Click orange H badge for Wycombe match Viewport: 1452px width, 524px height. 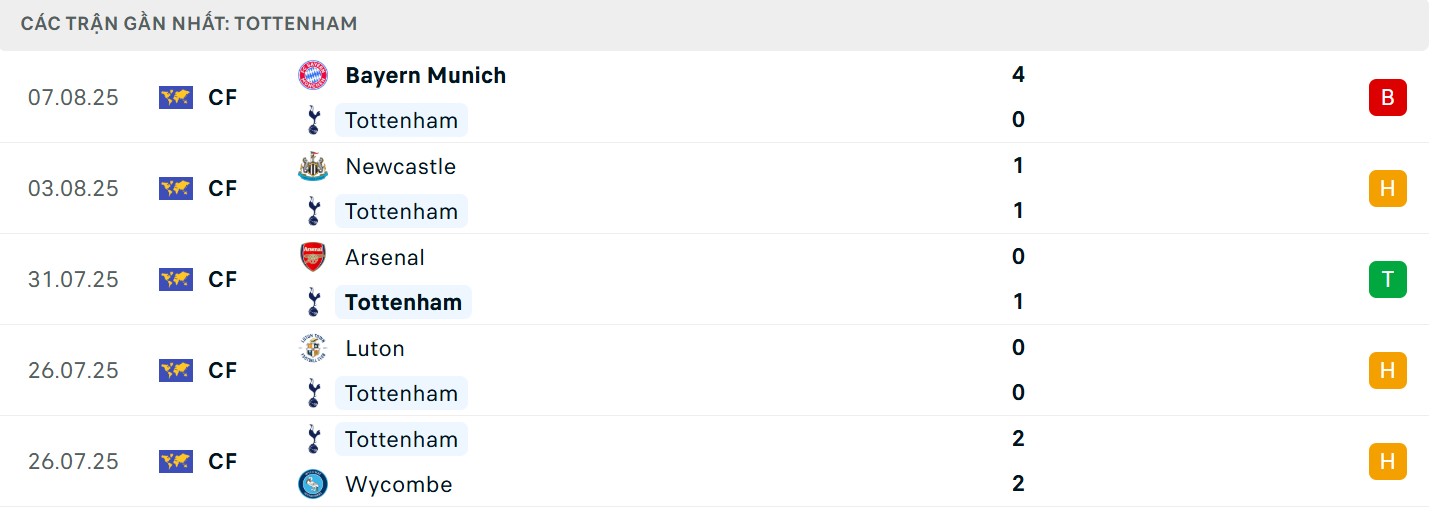[x=1387, y=462]
